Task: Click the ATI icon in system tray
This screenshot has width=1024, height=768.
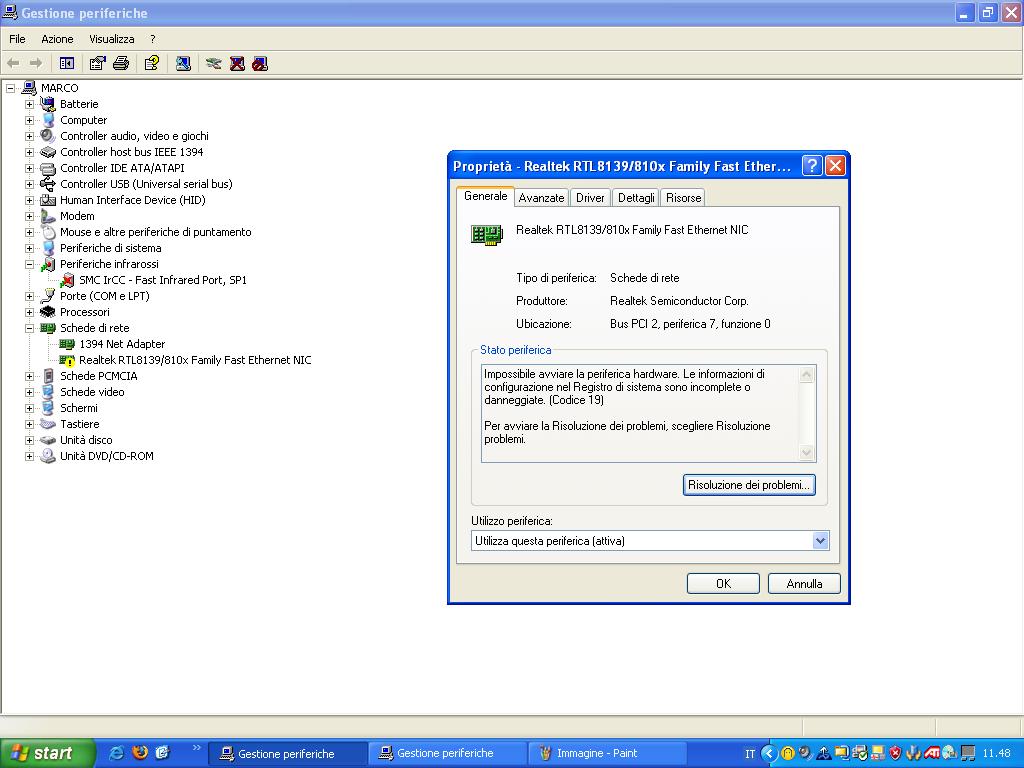Action: click(x=932, y=753)
